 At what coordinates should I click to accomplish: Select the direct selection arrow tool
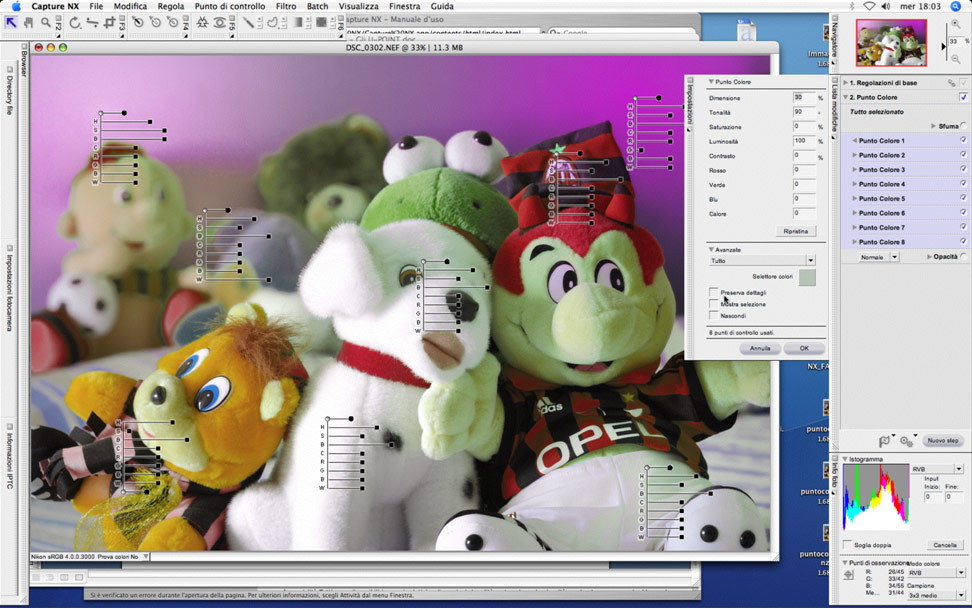click(11, 23)
